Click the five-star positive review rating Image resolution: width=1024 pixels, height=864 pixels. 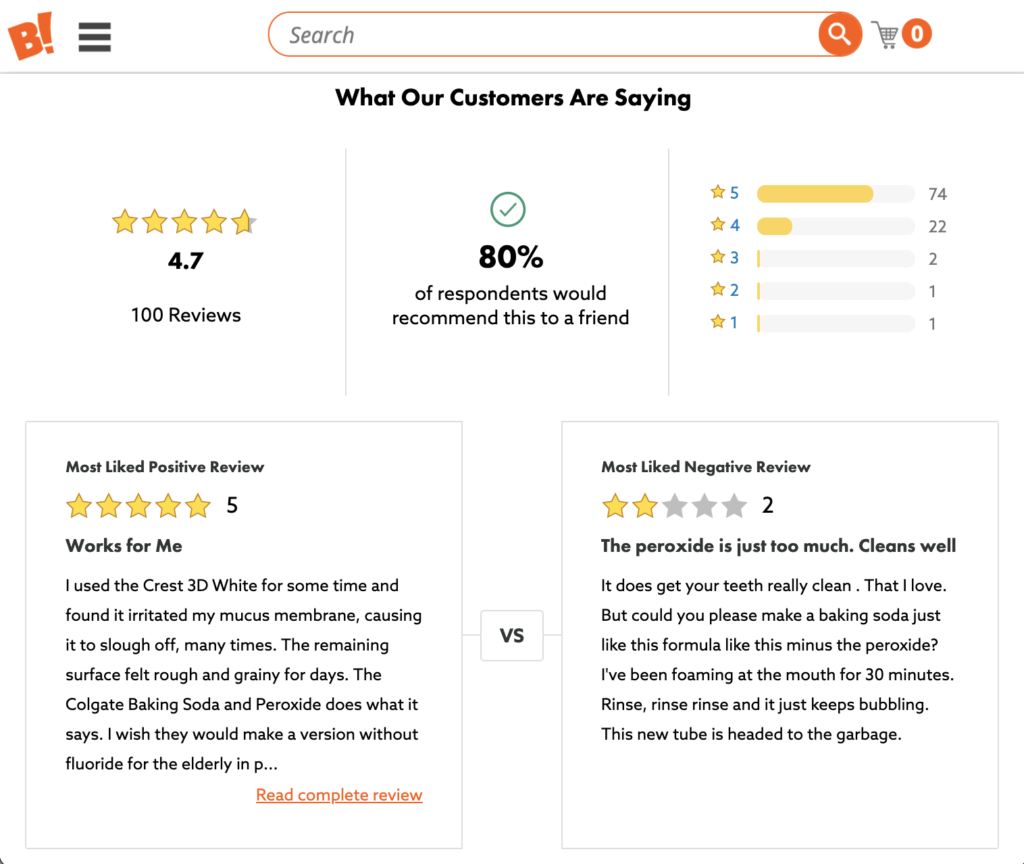138,506
